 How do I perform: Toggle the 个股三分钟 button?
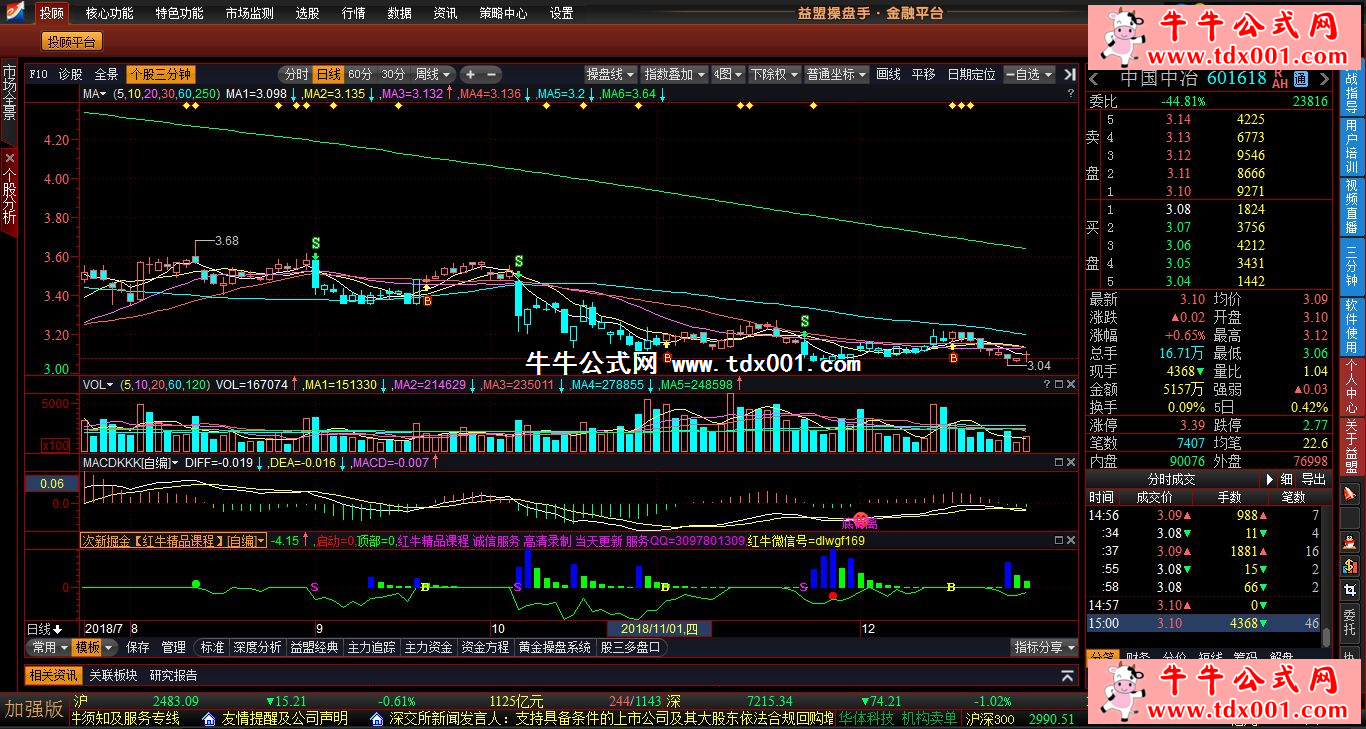point(160,74)
